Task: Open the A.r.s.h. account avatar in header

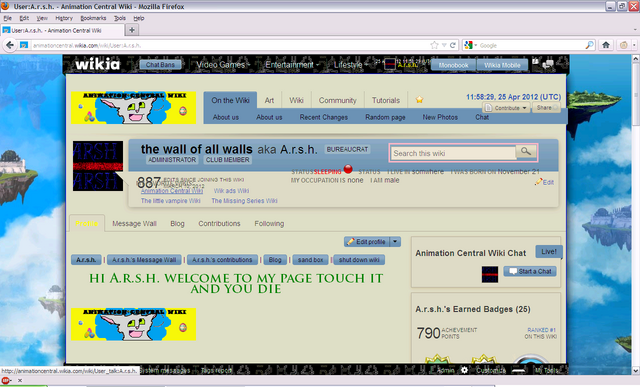Action: click(x=390, y=64)
